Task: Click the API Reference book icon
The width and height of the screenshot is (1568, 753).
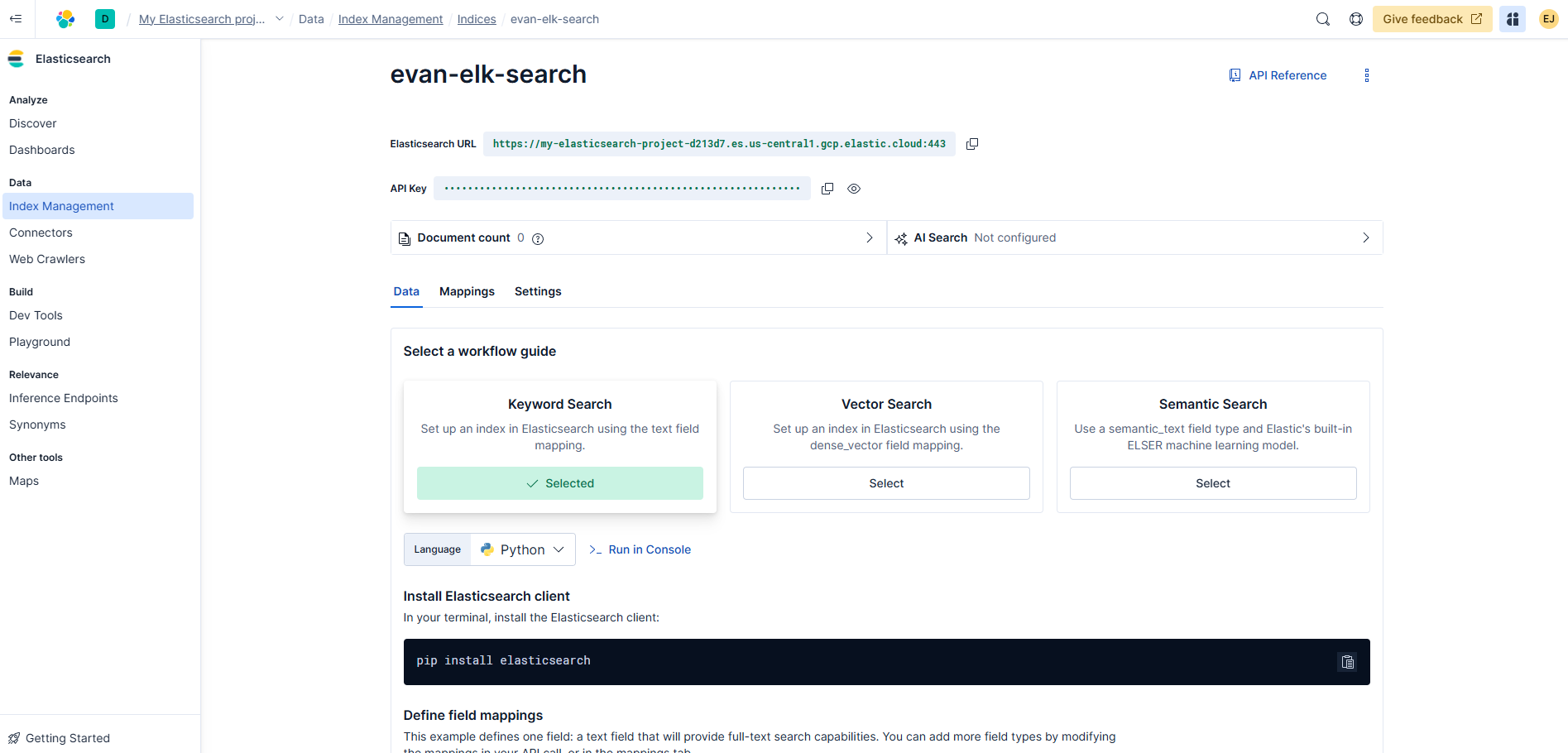Action: (1235, 75)
